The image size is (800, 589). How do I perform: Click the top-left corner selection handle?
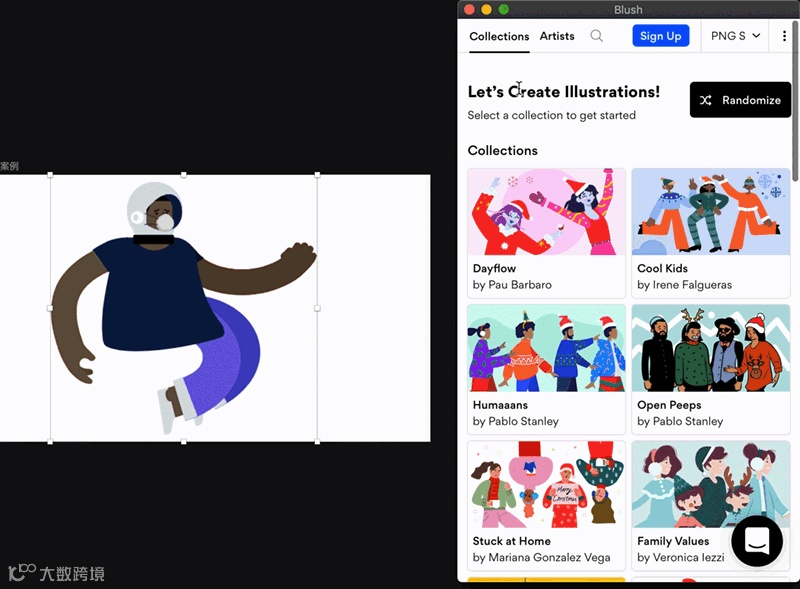pyautogui.click(x=50, y=175)
